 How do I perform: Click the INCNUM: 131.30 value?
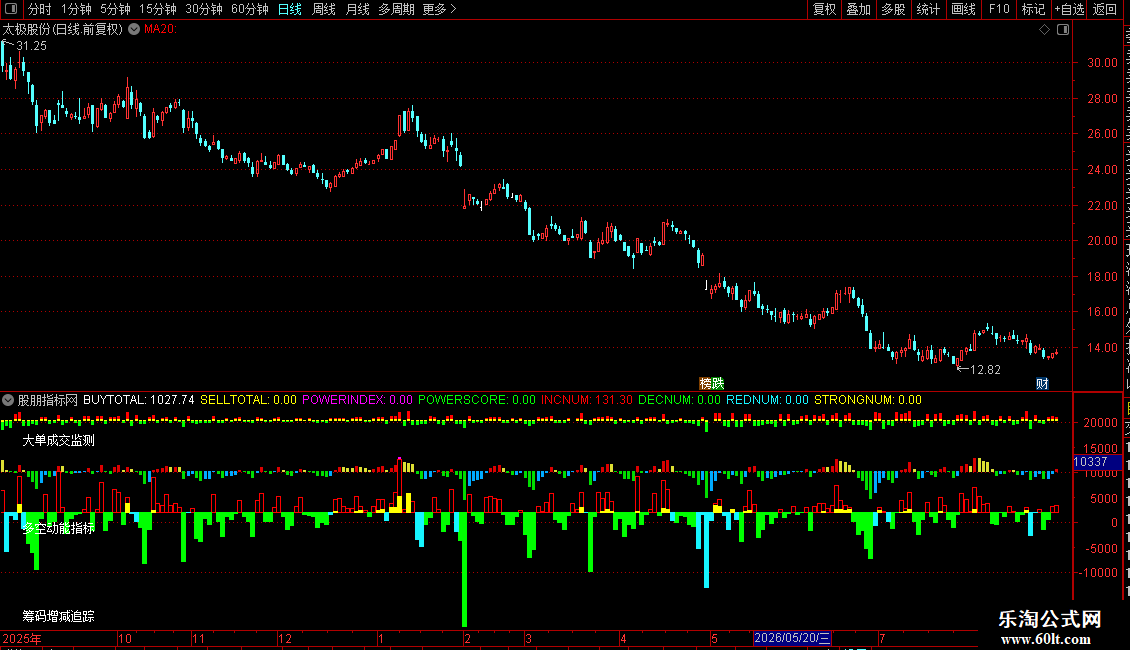pyautogui.click(x=587, y=400)
